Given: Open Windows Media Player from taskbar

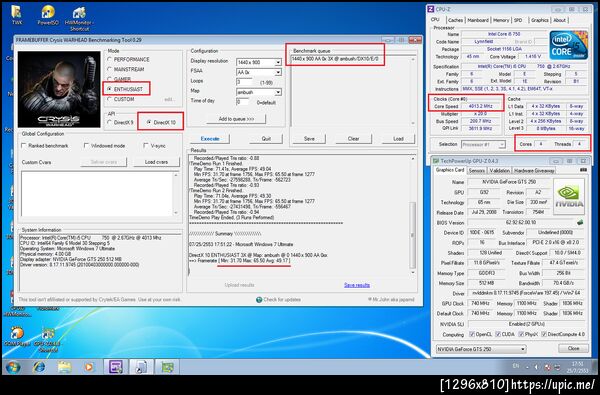Looking at the screenshot, I should click(89, 367).
